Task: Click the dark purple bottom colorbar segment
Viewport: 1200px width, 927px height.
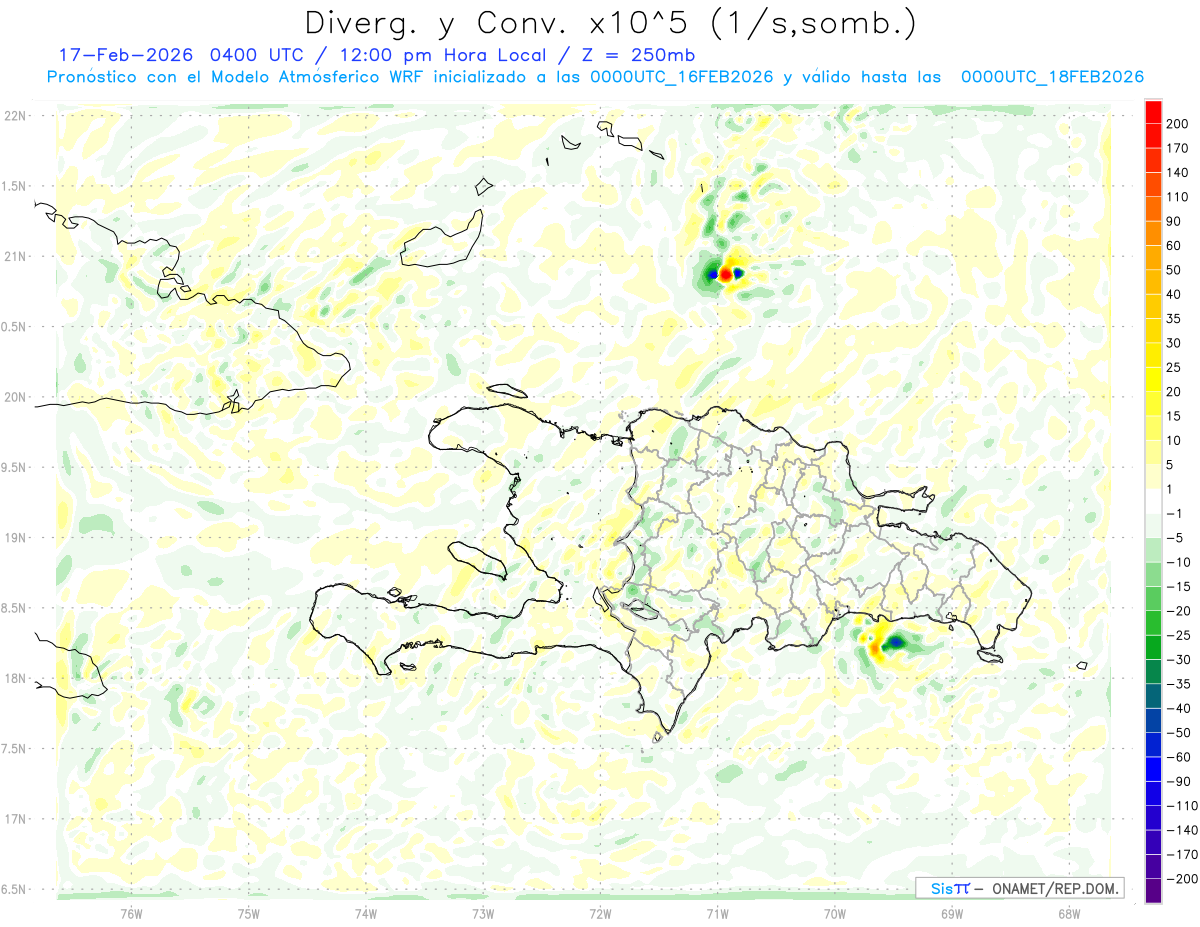Action: point(1153,890)
